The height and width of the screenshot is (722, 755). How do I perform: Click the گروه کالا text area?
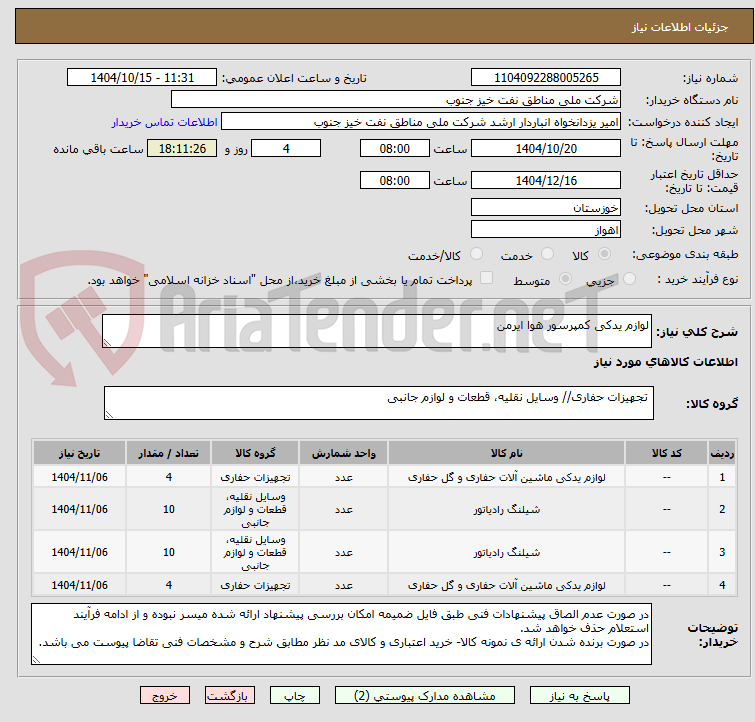tap(379, 403)
